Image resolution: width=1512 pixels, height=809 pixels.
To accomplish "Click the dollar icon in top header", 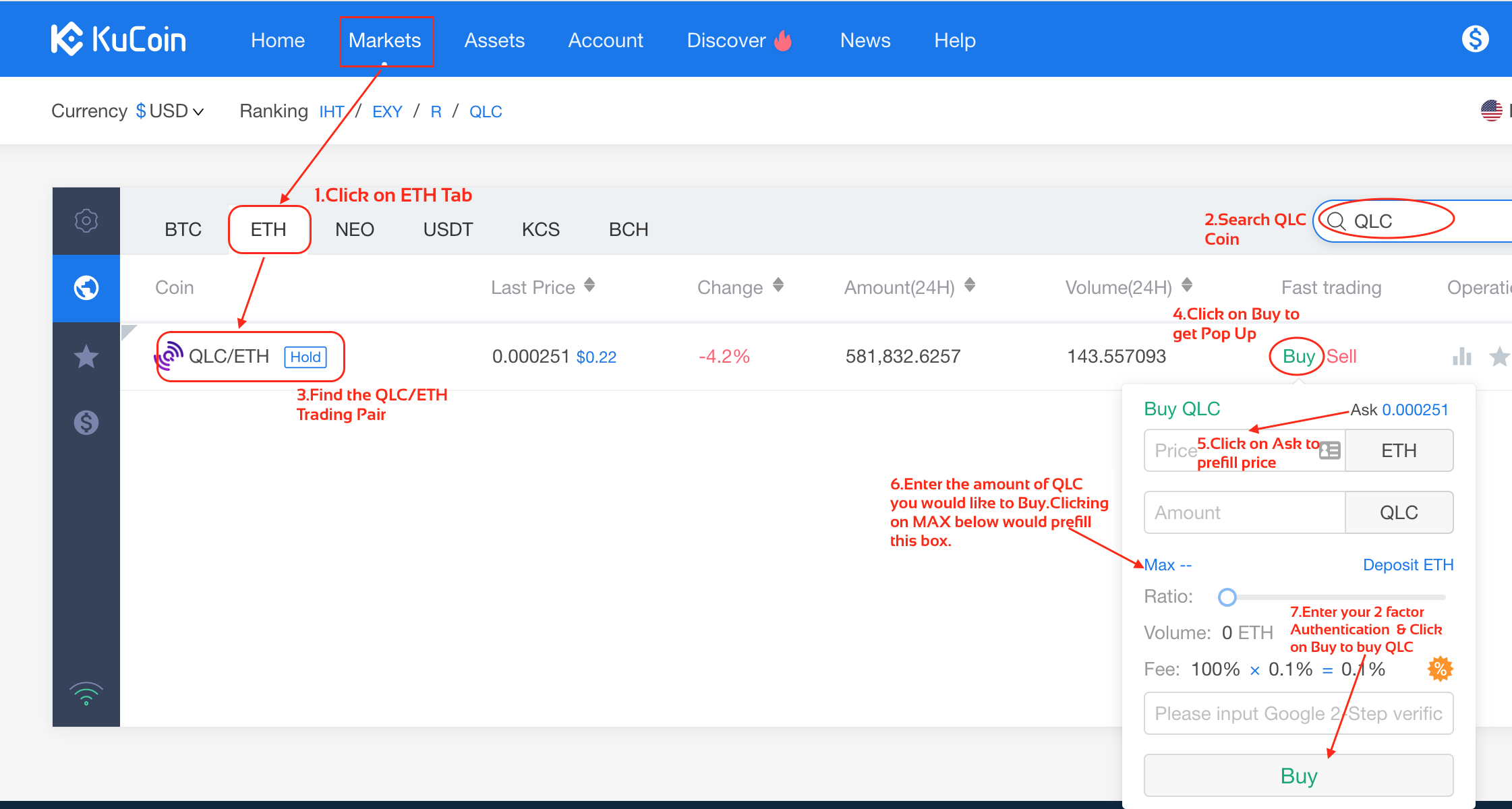I will [x=1475, y=39].
